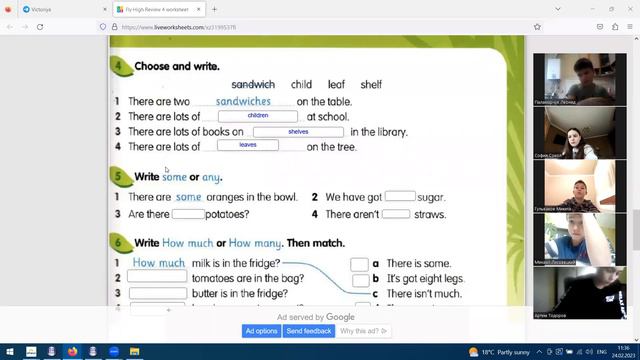Select blank before 'potatoes?' in exercise 5
Viewport: 640px width, 360px height.
pos(188,214)
